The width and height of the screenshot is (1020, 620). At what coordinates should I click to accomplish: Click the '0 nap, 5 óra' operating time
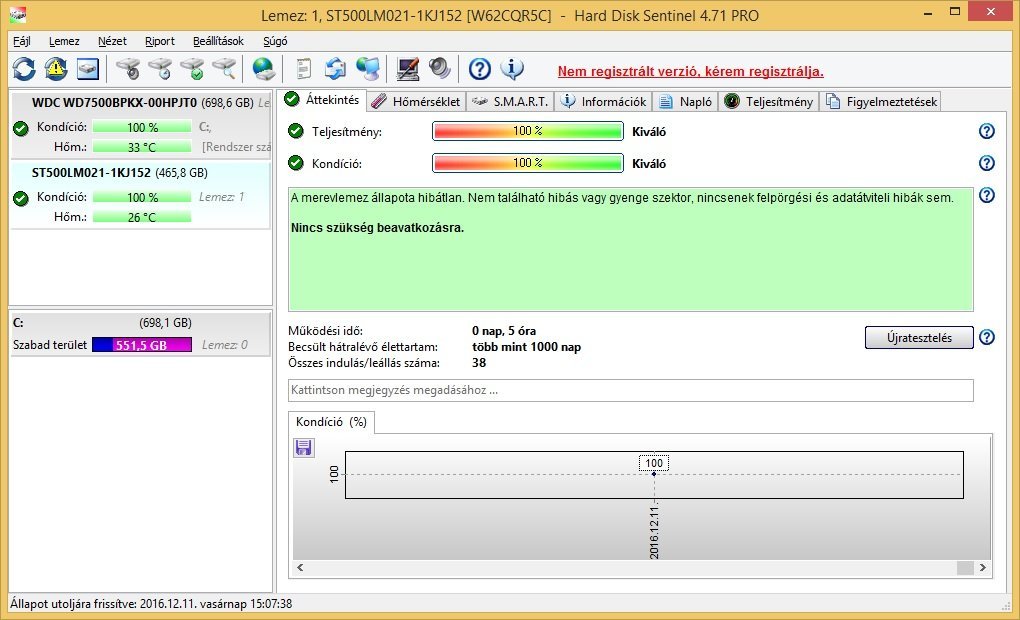tap(503, 330)
